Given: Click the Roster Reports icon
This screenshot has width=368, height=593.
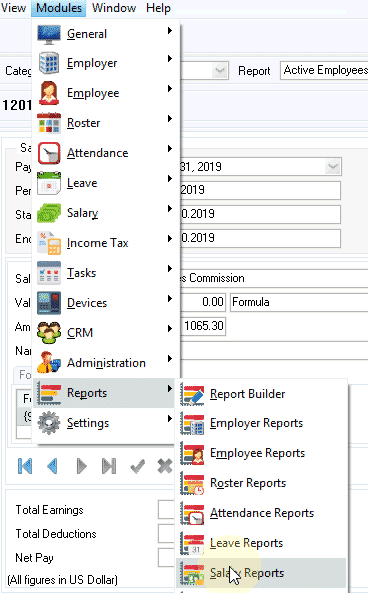Looking at the screenshot, I should (x=192, y=483).
